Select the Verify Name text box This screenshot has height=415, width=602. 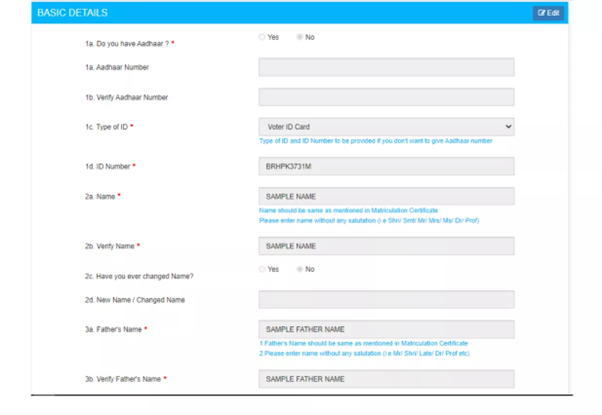[386, 246]
